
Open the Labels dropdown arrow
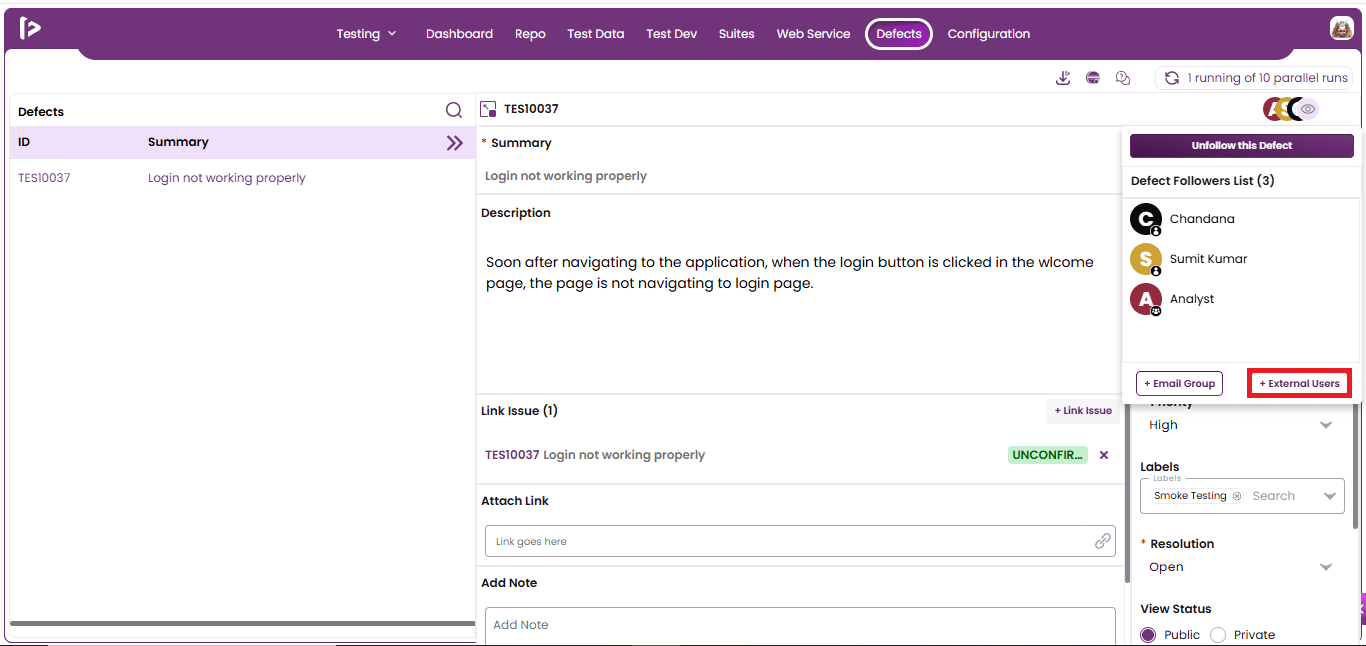pyautogui.click(x=1329, y=496)
